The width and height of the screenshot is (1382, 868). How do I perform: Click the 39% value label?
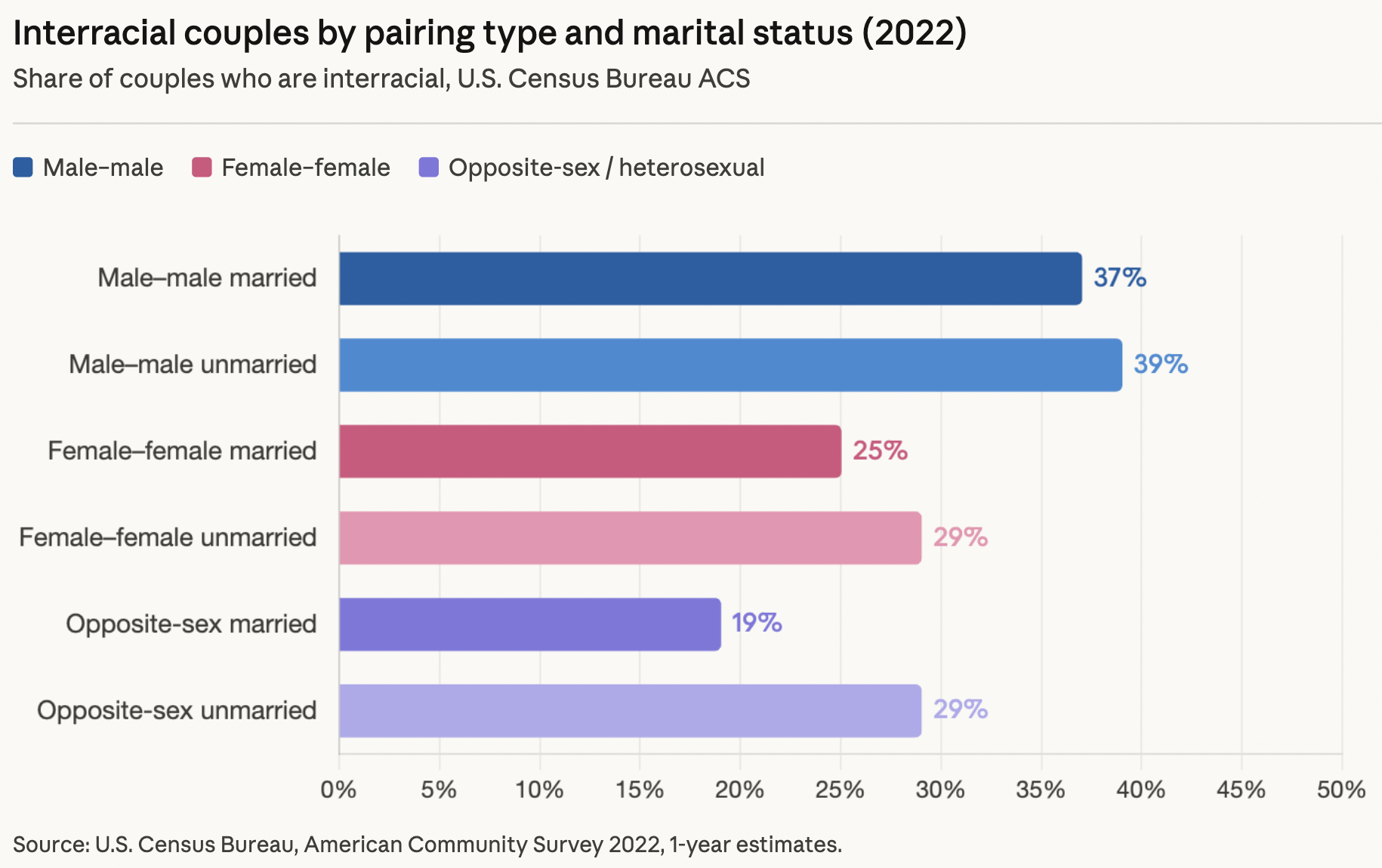click(1161, 365)
